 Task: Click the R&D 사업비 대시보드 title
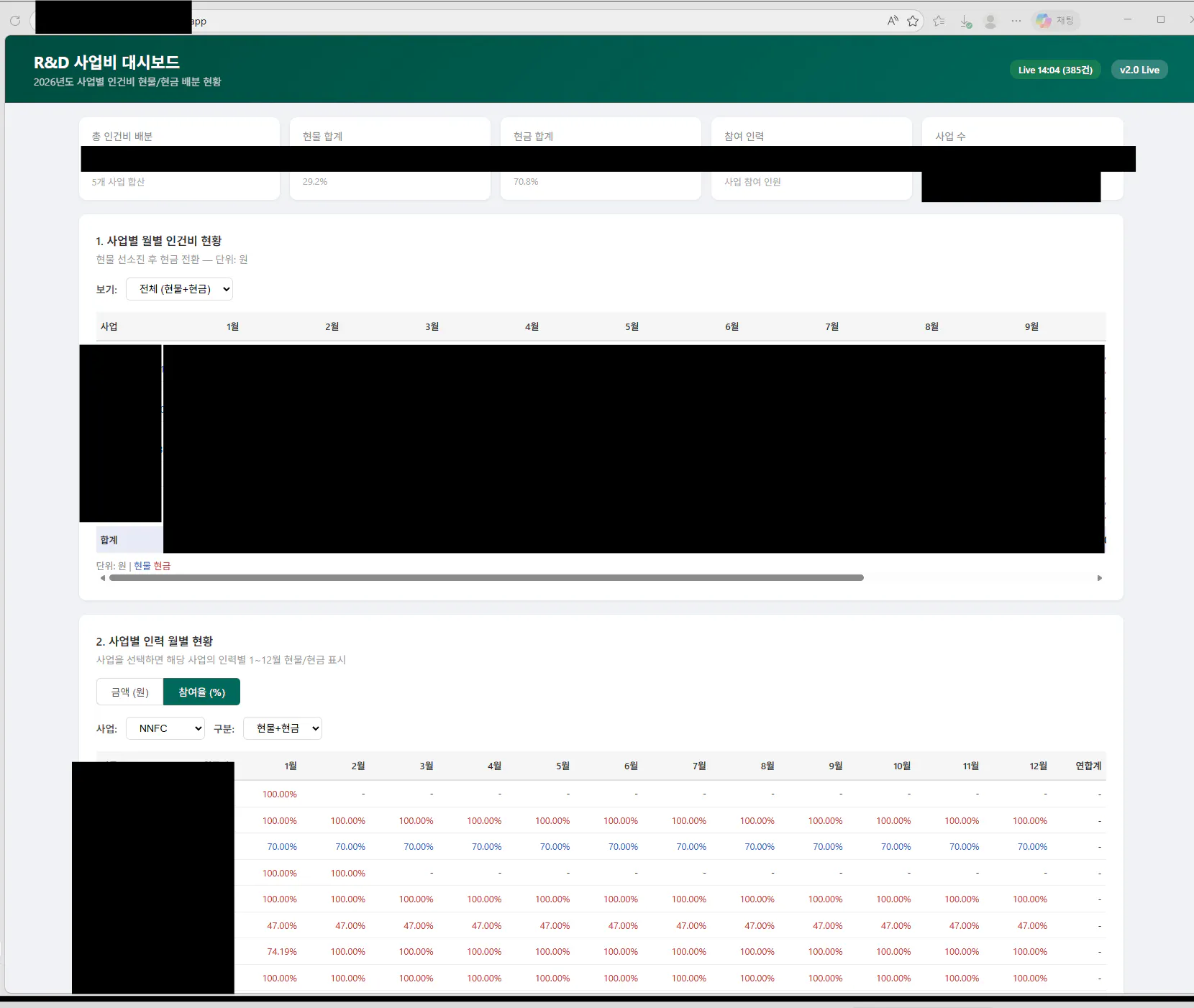coord(106,63)
